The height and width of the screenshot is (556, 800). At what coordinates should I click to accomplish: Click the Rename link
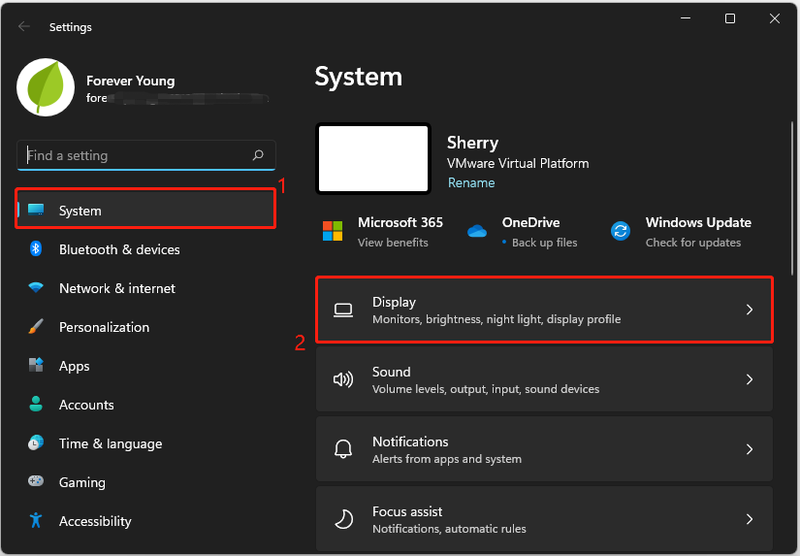coord(471,183)
